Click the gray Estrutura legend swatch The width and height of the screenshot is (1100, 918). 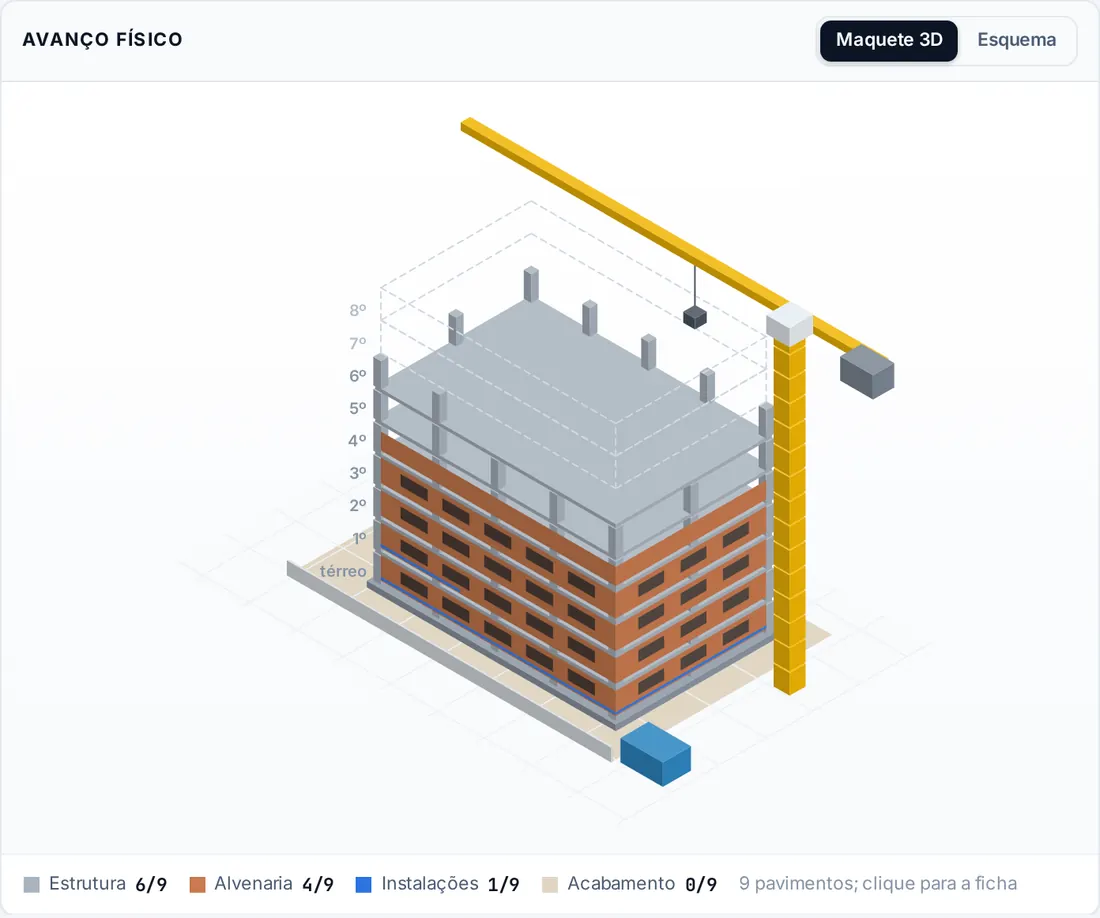[32, 884]
